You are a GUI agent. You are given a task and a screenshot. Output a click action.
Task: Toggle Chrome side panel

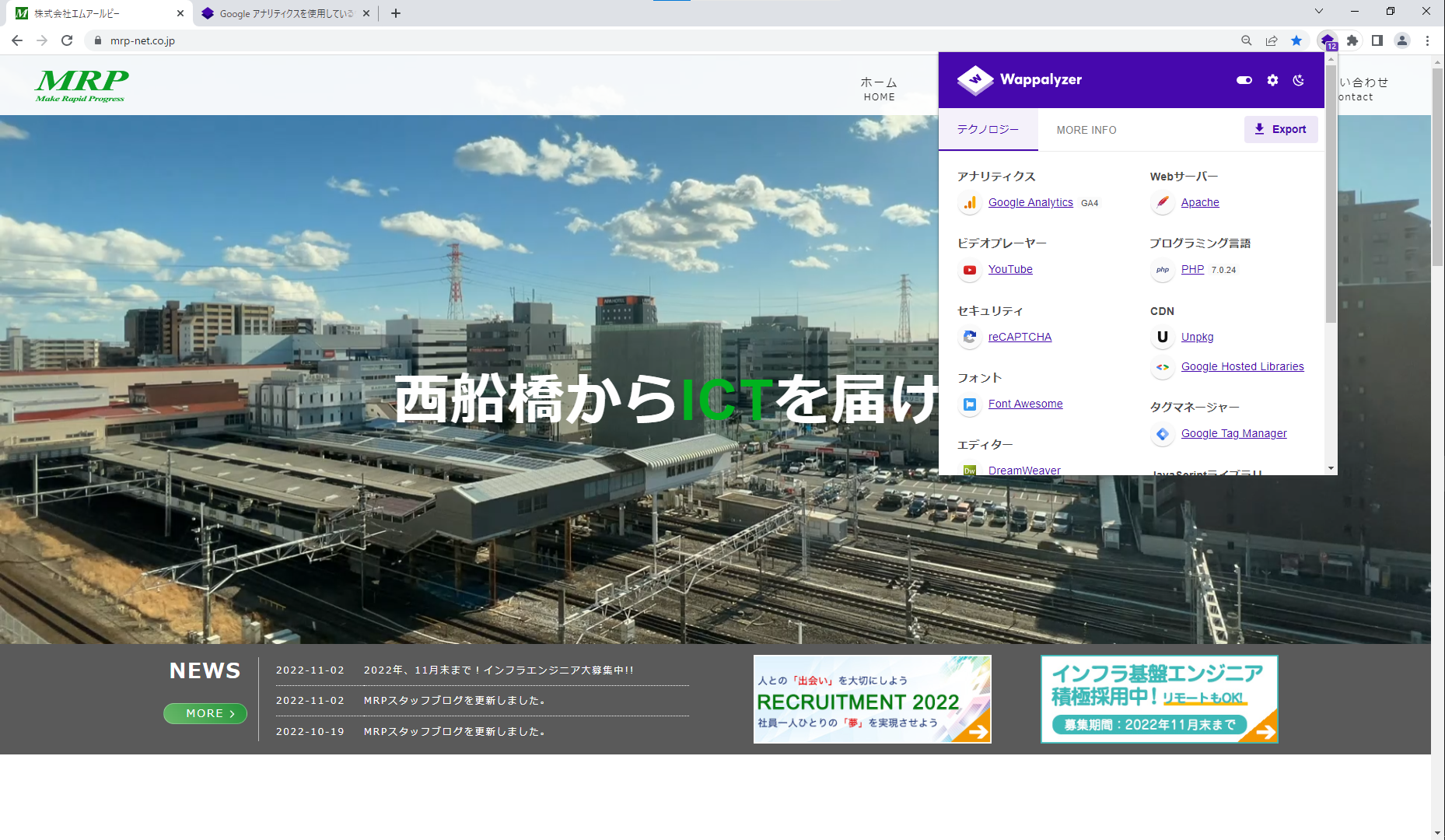1377,40
